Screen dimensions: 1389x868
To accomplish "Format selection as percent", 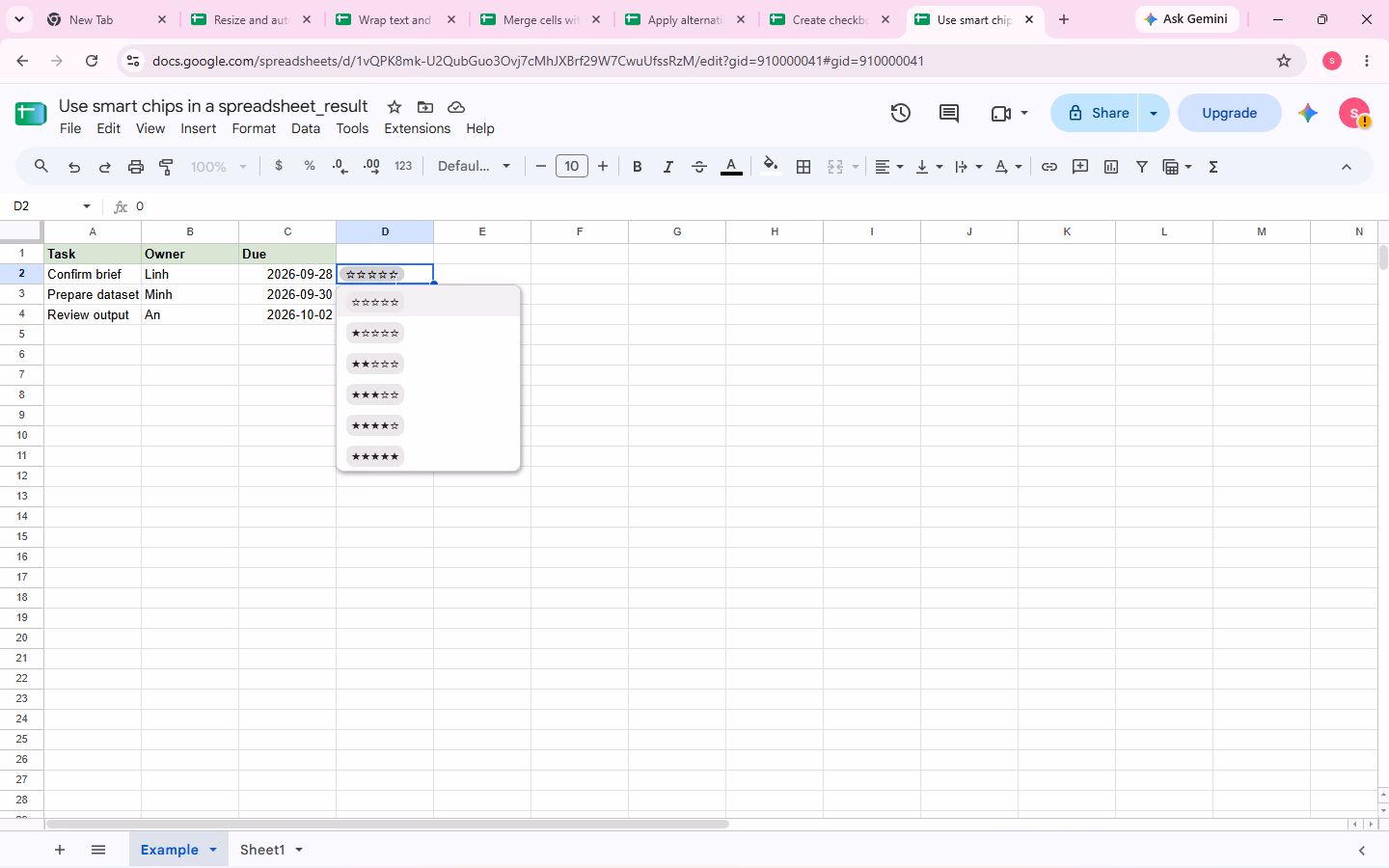I will click(310, 166).
